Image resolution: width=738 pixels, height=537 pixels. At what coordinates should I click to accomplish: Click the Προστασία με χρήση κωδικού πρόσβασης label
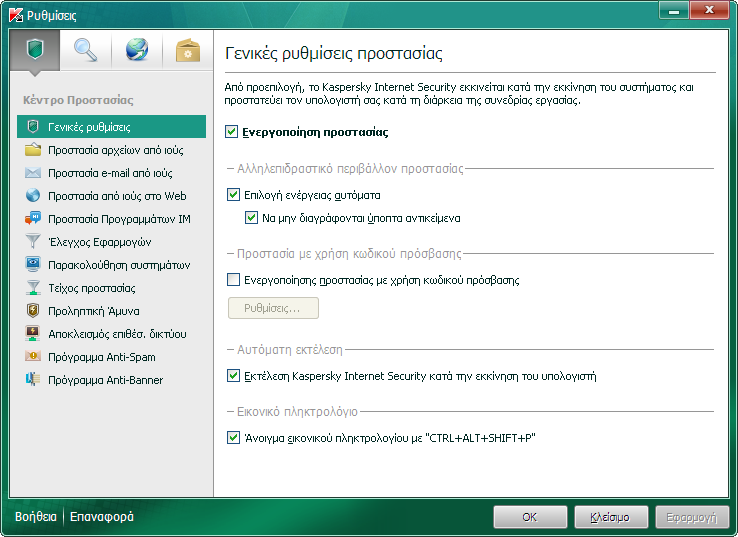[349, 254]
